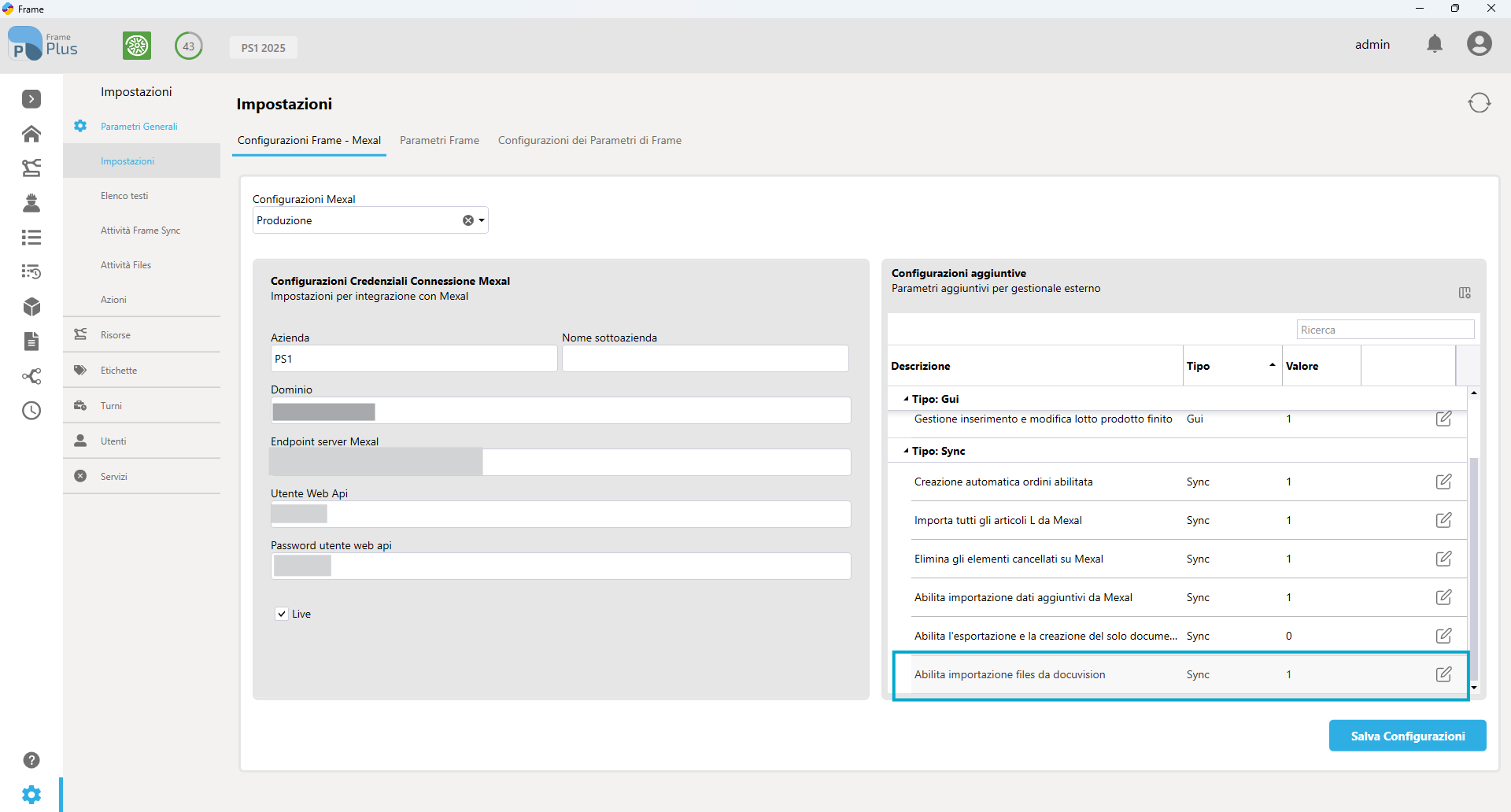Image resolution: width=1511 pixels, height=812 pixels.
Task: Collapse the Tipo: Gui group
Action: [x=907, y=399]
